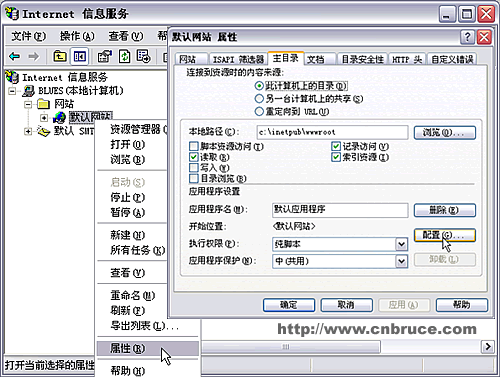Click the Properties toolbar icon
The image size is (500, 377).
pos(104,56)
